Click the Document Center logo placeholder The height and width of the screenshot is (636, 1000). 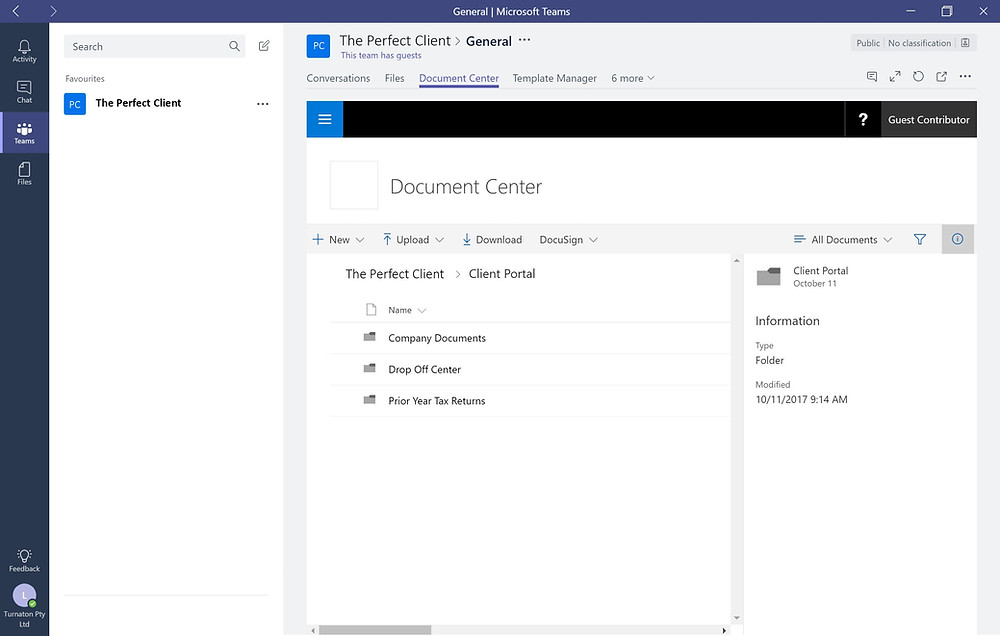click(x=354, y=186)
